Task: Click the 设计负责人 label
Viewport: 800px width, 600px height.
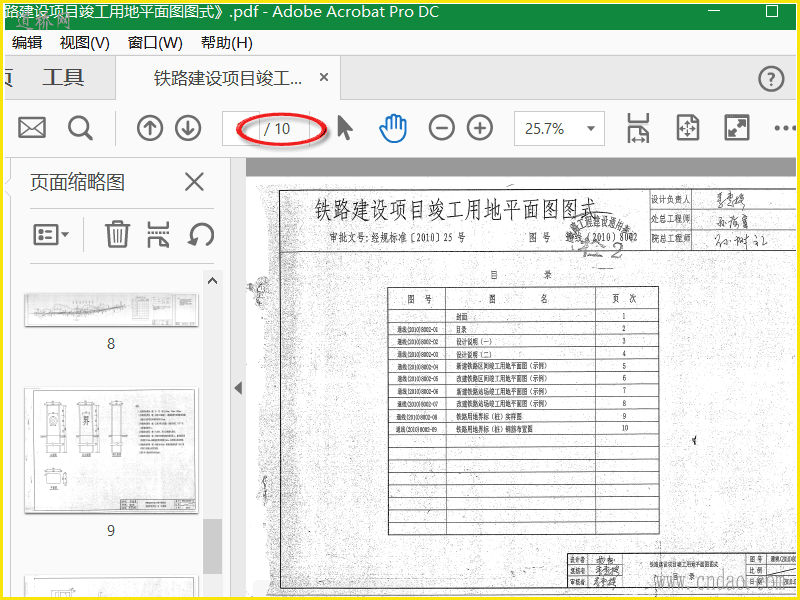Action: click(670, 199)
